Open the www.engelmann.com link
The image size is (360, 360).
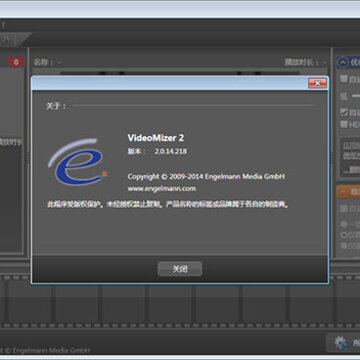pos(162,189)
